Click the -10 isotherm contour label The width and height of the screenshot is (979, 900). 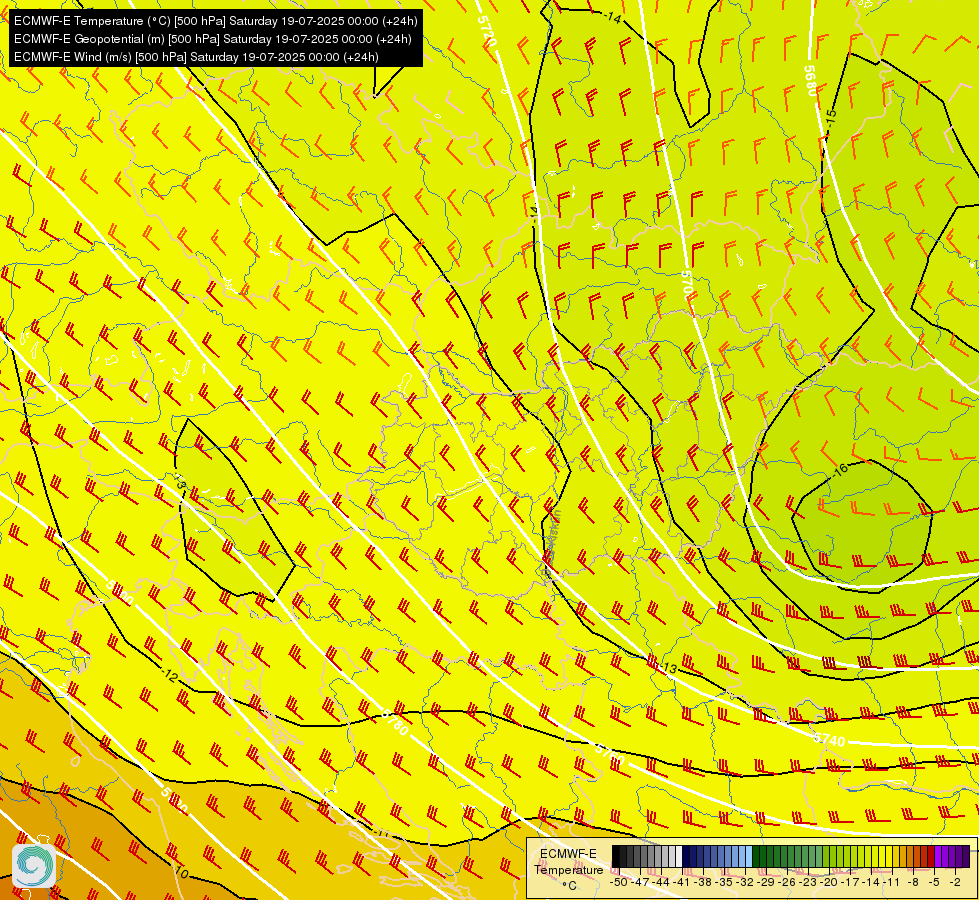tap(180, 872)
